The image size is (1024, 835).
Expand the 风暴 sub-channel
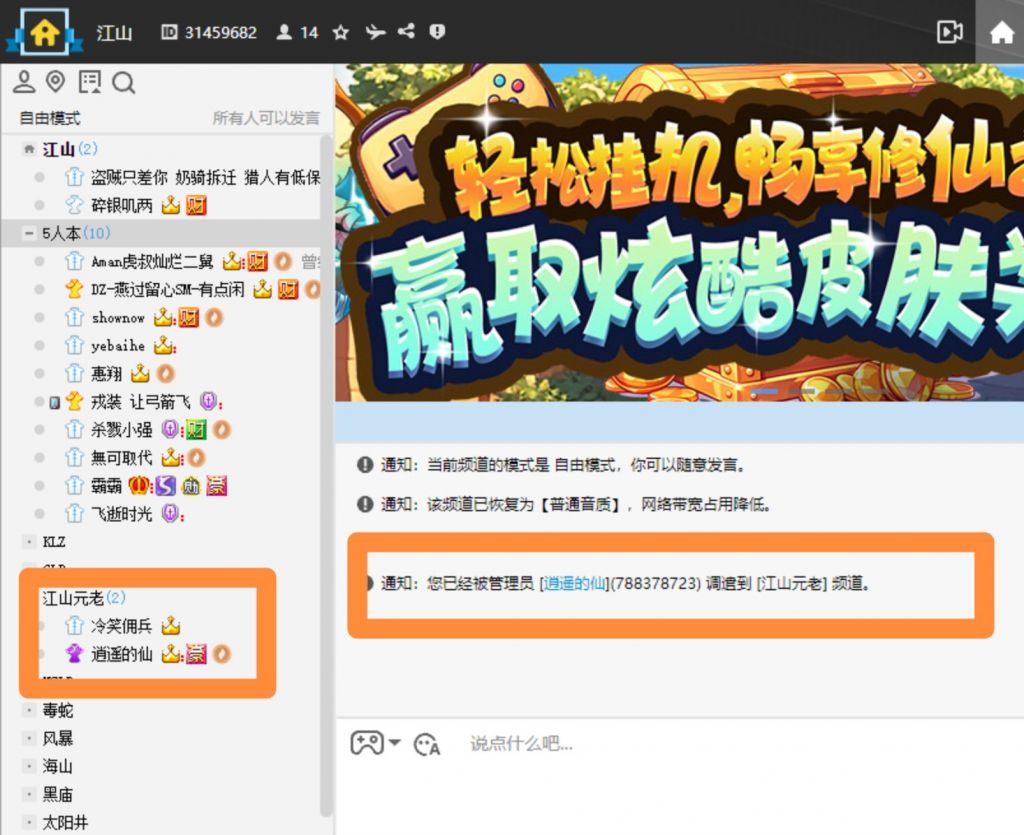[29, 738]
